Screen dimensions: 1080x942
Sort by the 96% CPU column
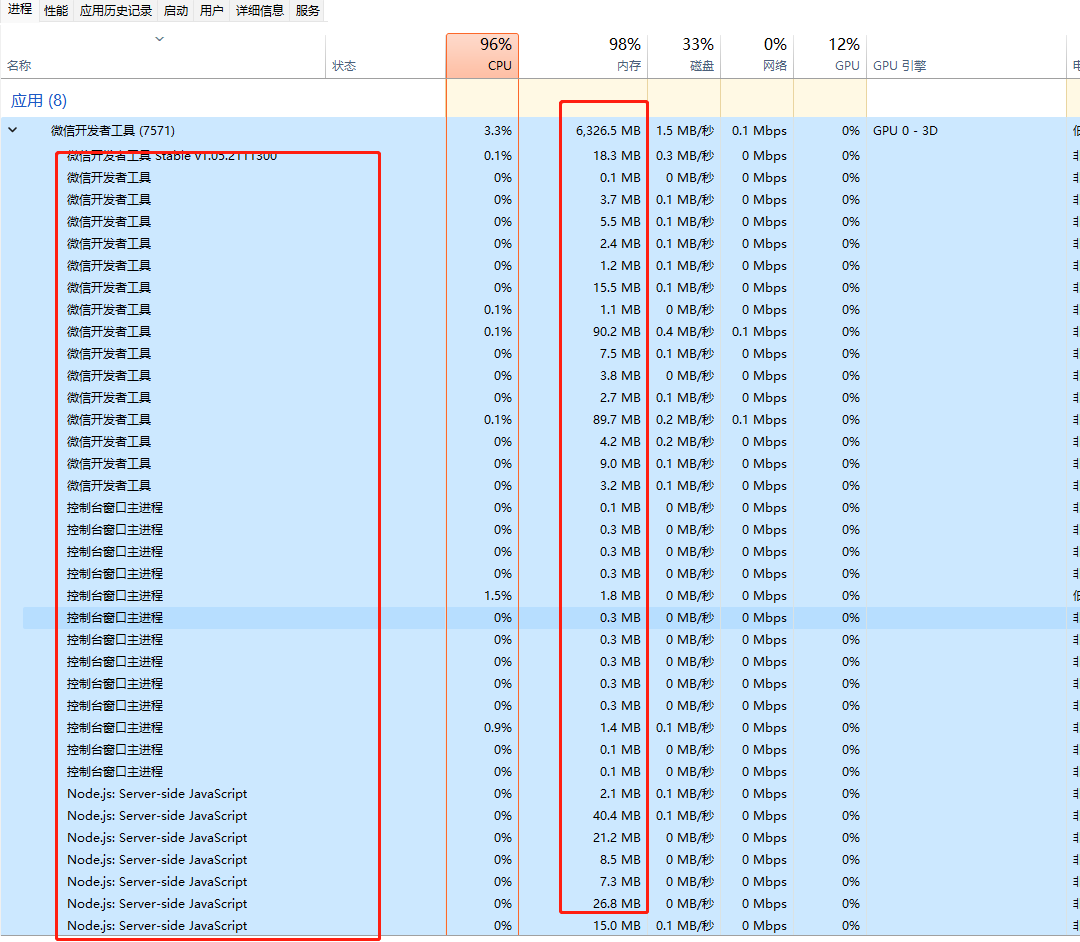pos(482,56)
